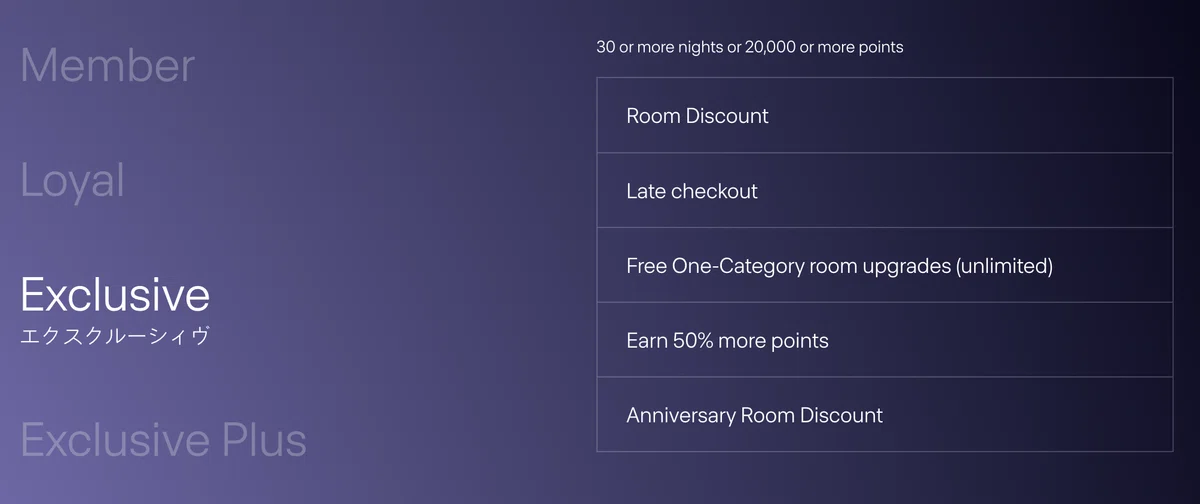Viewport: 1200px width, 504px height.
Task: Select the Member tier tab
Action: 107,65
